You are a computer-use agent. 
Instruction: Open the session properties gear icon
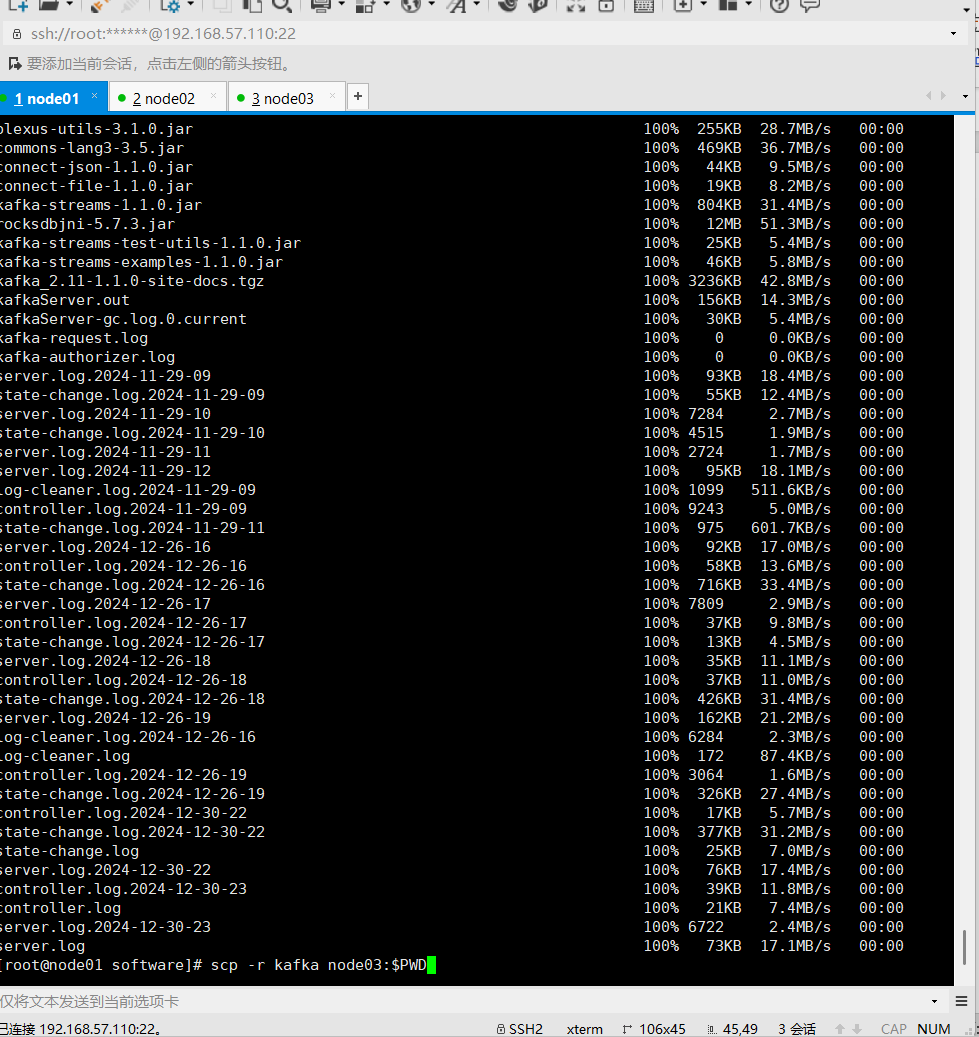coord(171,5)
